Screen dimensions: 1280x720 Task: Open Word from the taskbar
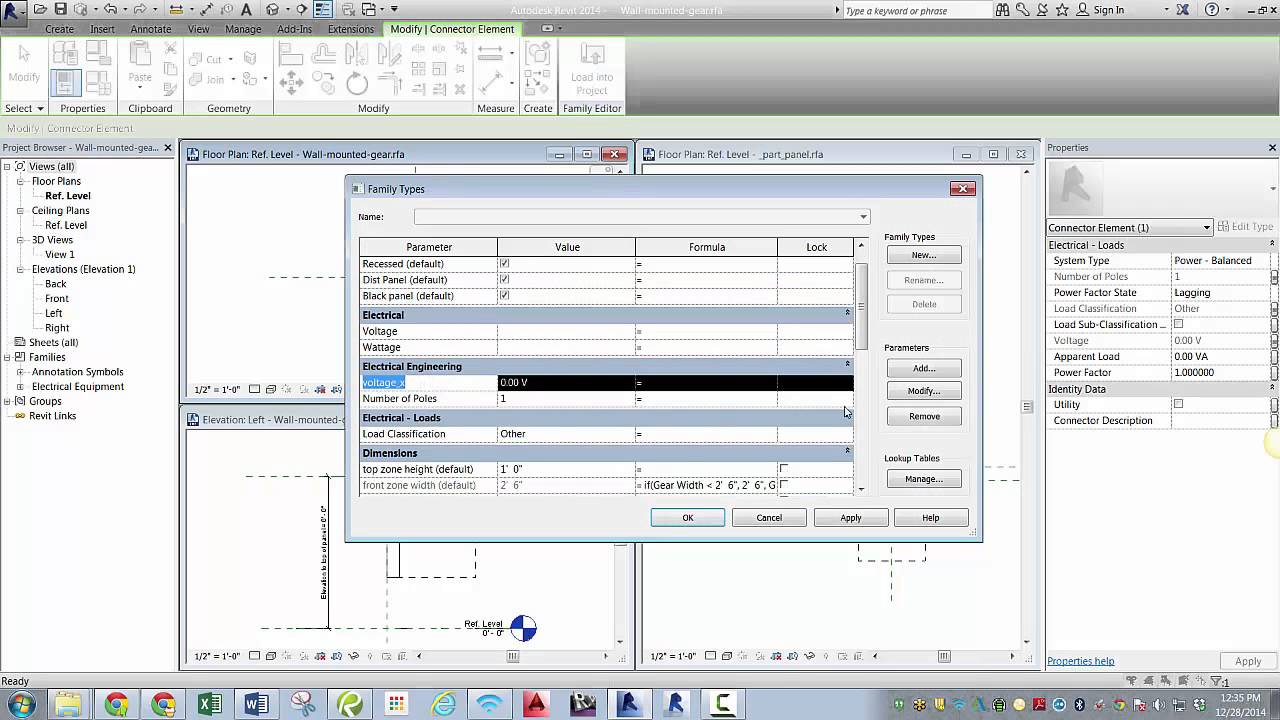coord(256,705)
